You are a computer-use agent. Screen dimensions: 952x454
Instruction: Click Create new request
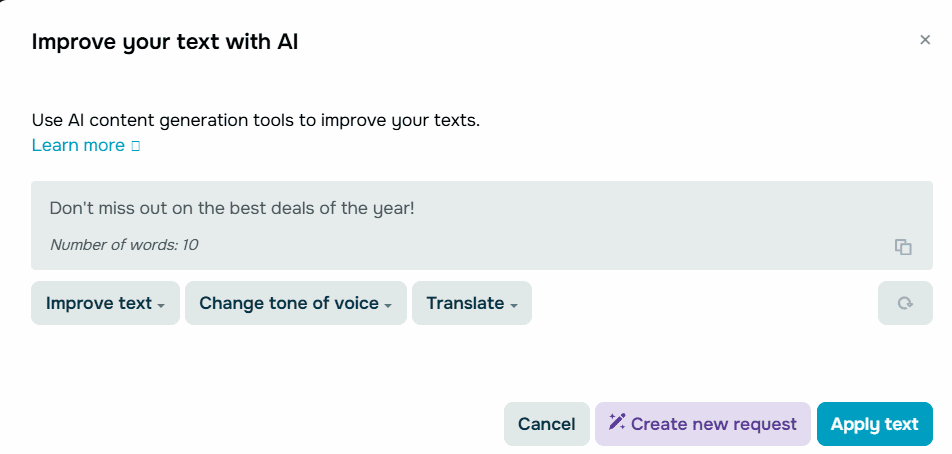pos(702,424)
